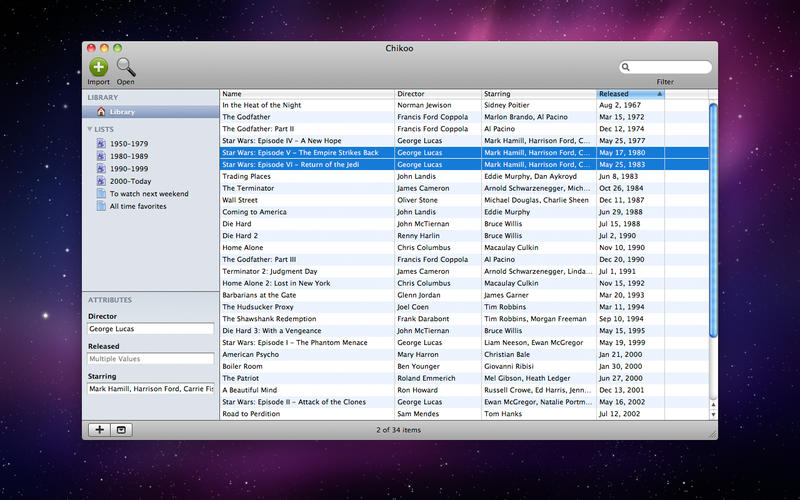Screen dimensions: 800x500
Task: Select The Godfather: Part III row
Action: [464, 259]
